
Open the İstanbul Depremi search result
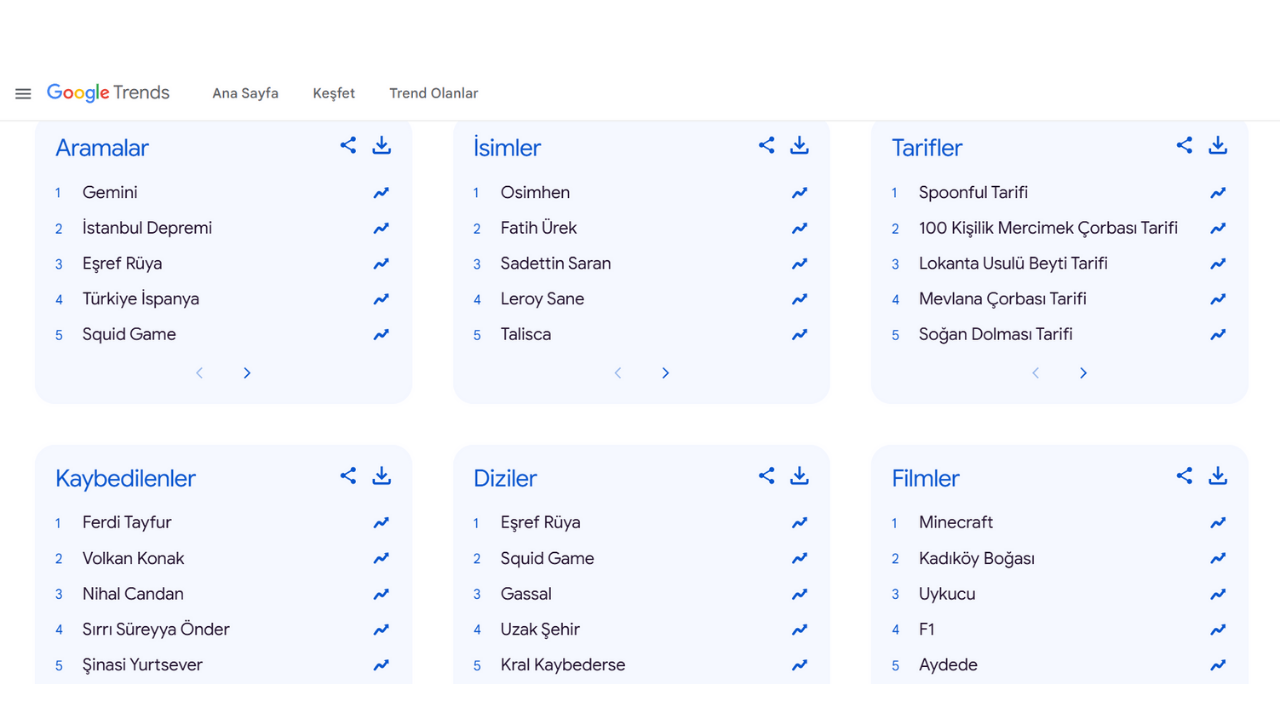(x=147, y=228)
